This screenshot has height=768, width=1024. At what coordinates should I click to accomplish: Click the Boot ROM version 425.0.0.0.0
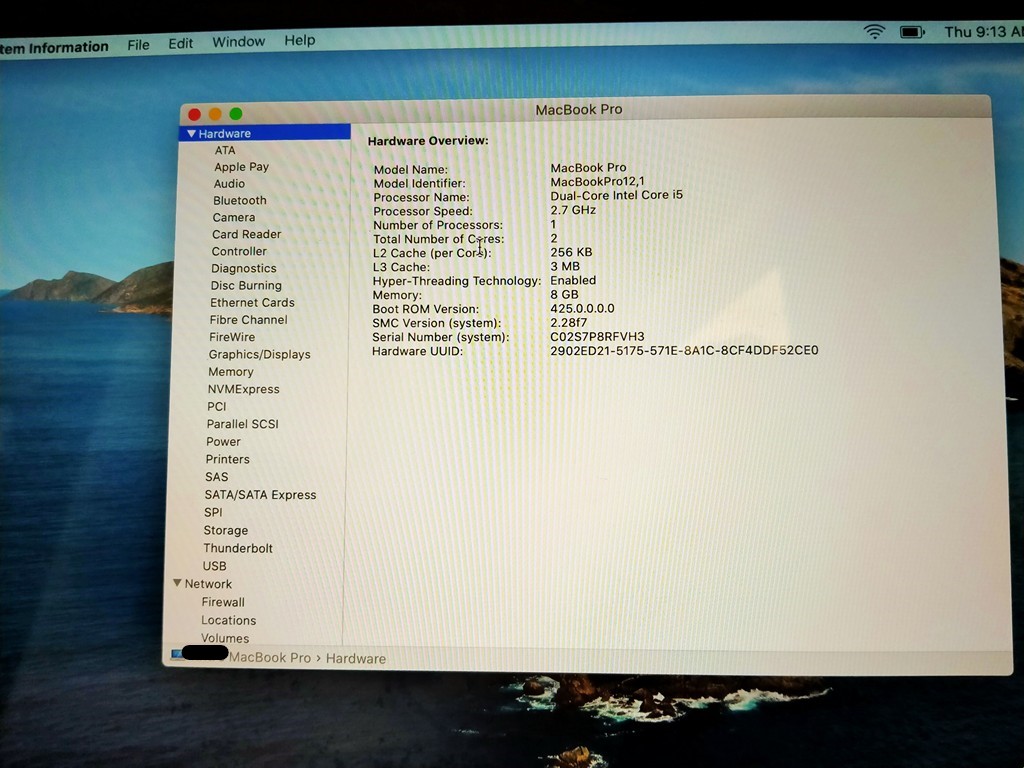tap(583, 308)
